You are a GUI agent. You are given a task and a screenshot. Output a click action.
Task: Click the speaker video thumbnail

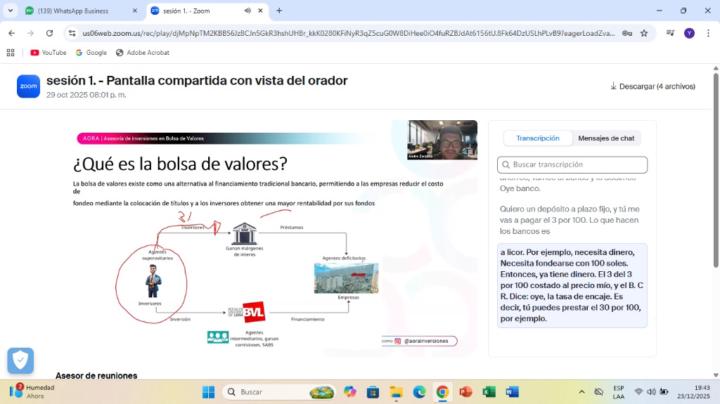[x=442, y=140]
